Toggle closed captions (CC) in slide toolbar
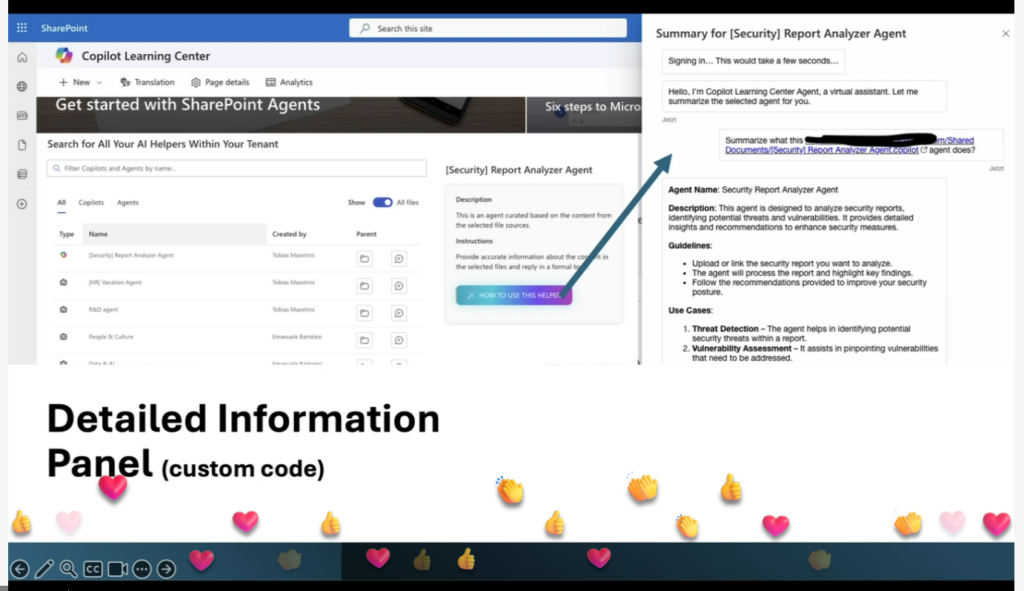 click(x=93, y=569)
